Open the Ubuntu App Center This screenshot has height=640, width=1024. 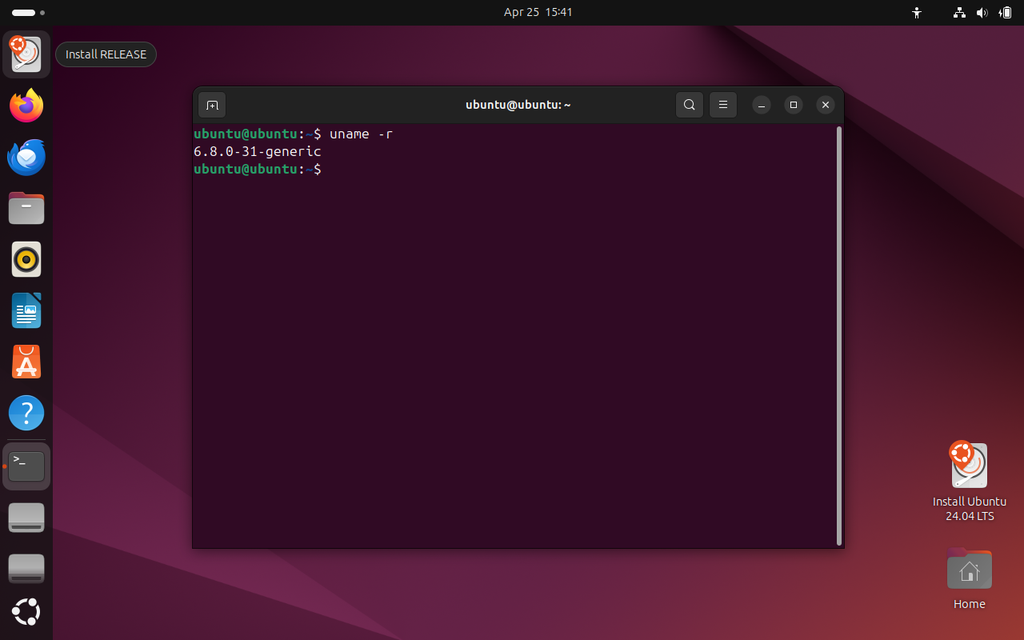click(x=27, y=362)
